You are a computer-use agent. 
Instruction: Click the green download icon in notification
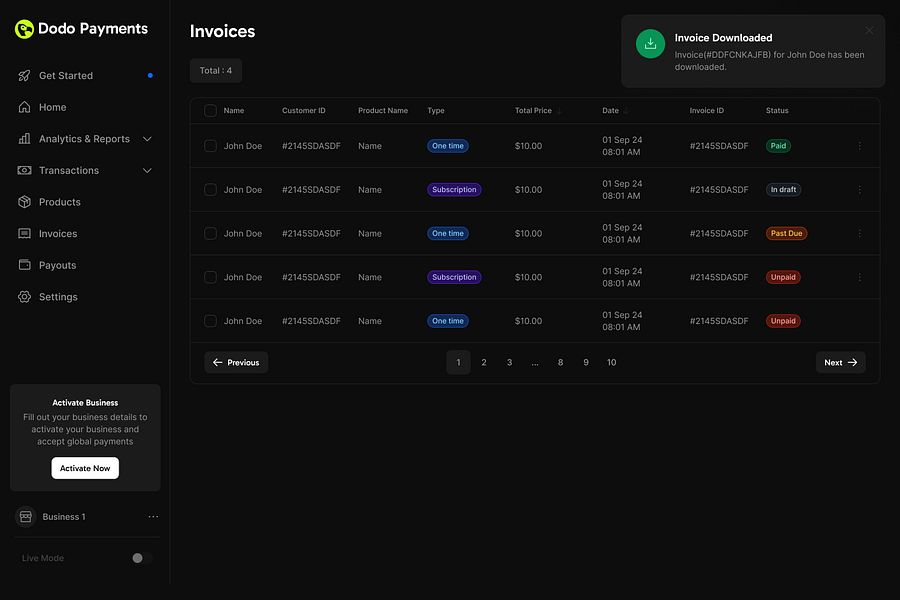(x=650, y=44)
